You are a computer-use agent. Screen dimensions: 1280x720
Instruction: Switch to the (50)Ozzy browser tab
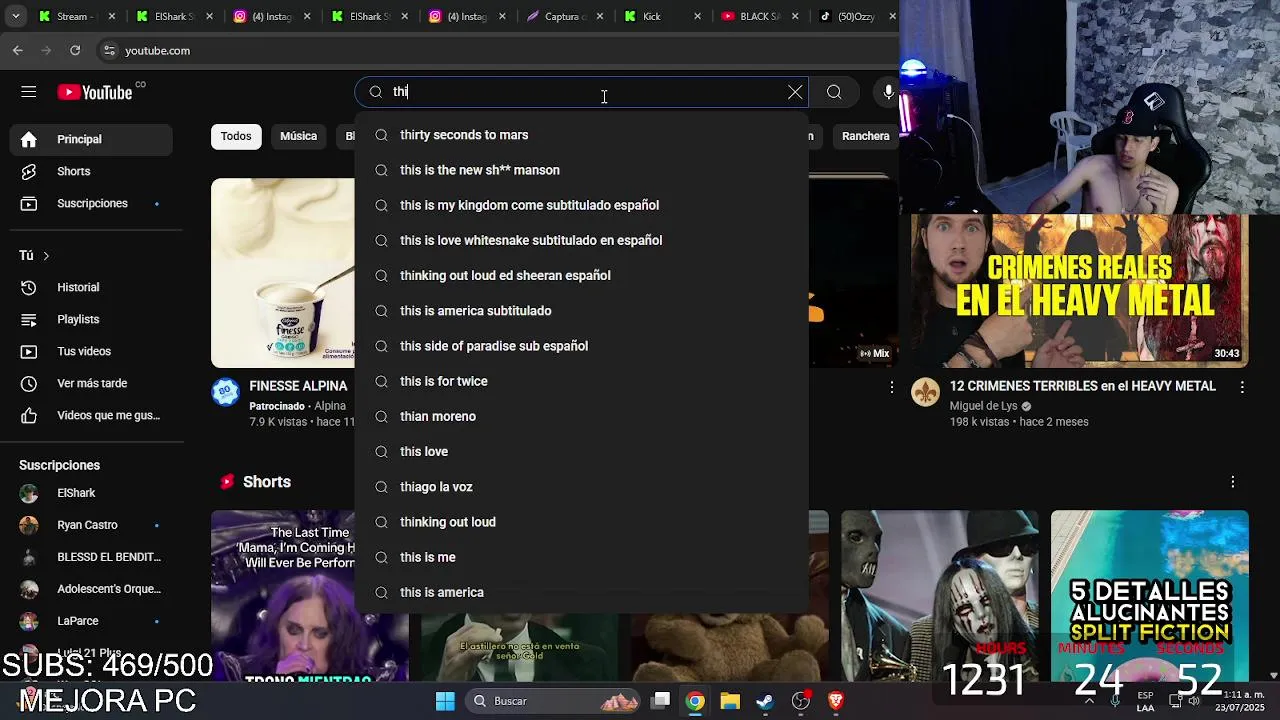[x=855, y=16]
